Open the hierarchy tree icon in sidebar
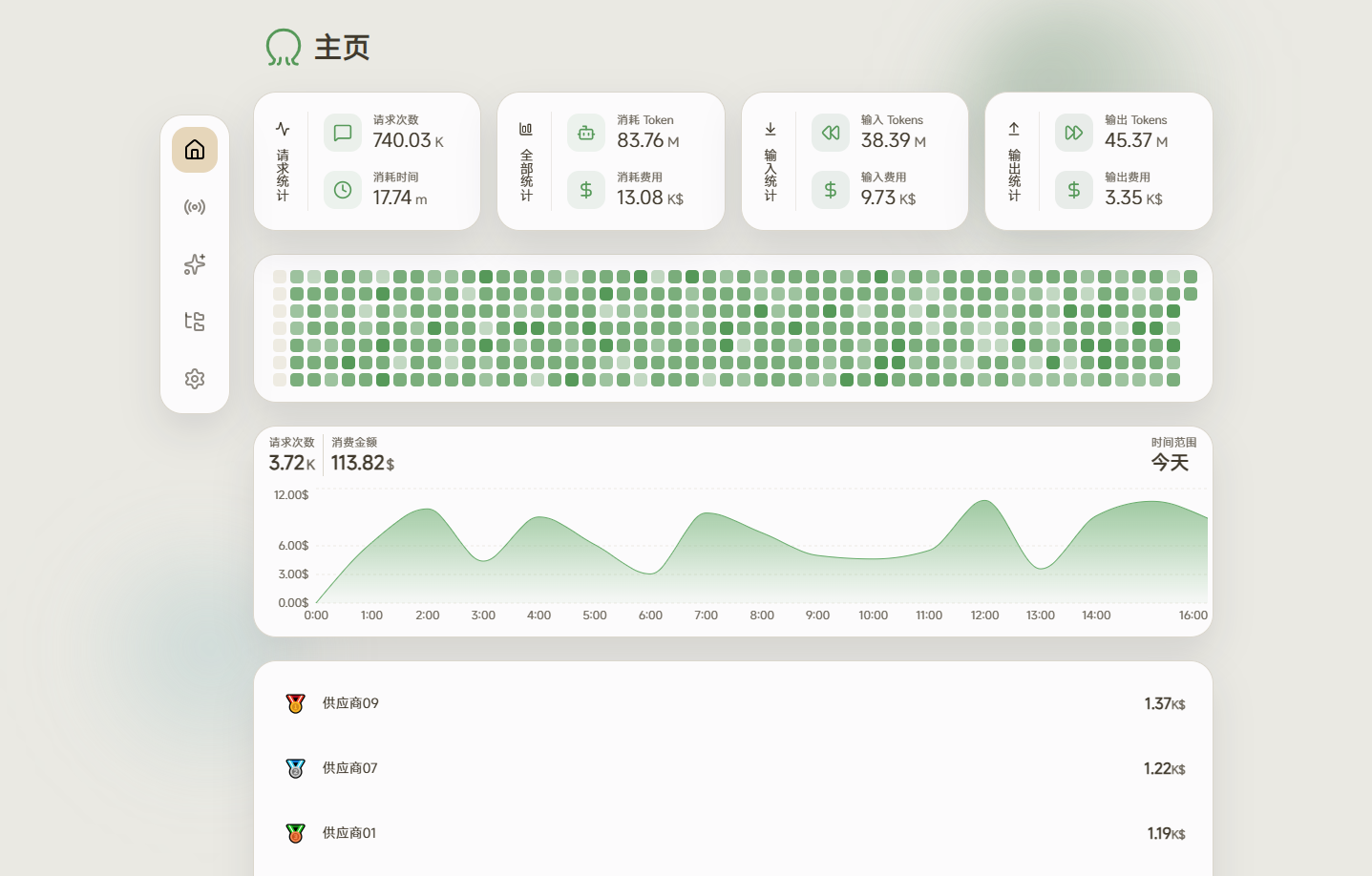This screenshot has width=1372, height=876. [x=195, y=322]
